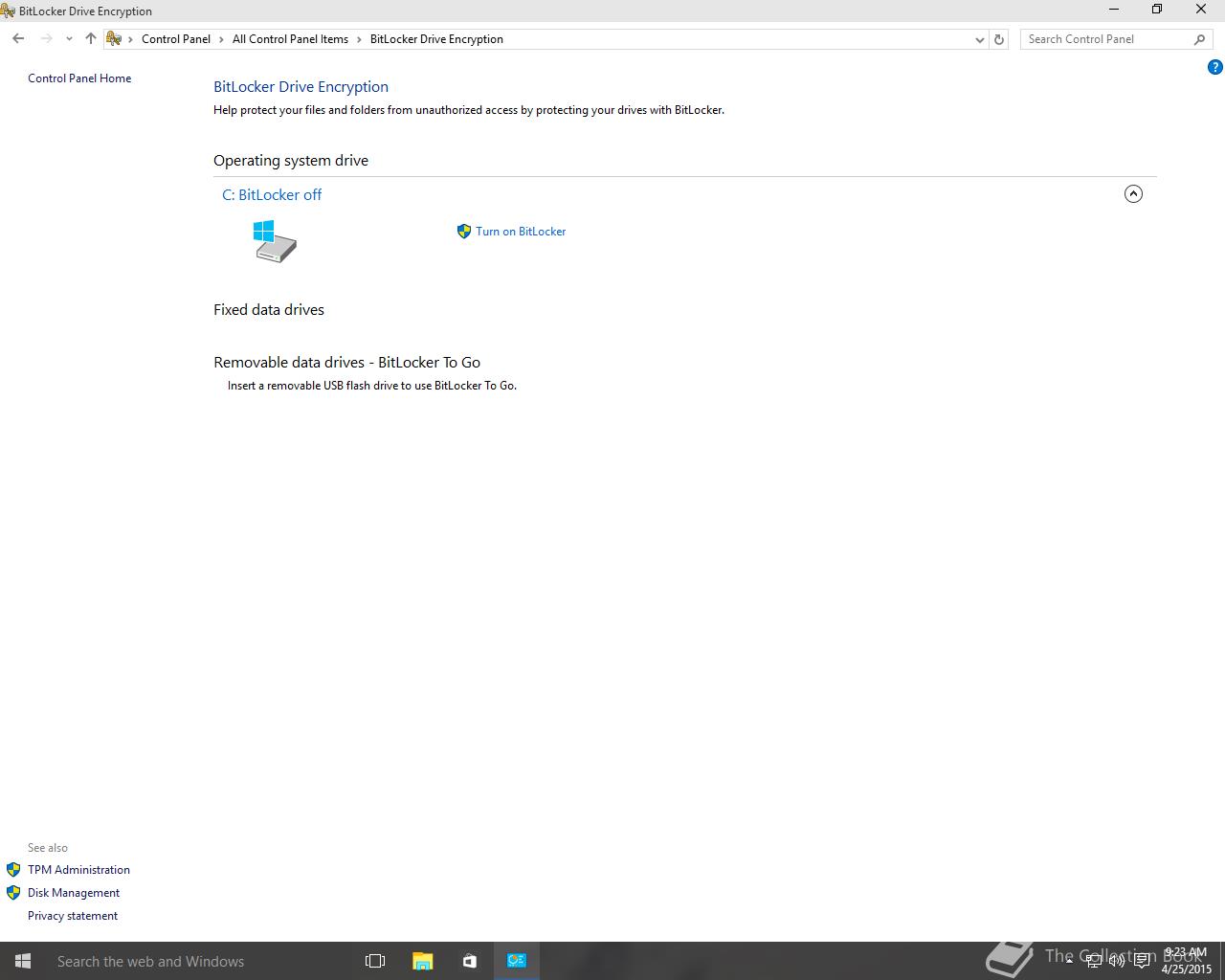Open TPM Administration link
The image size is (1225, 980).
(78, 870)
